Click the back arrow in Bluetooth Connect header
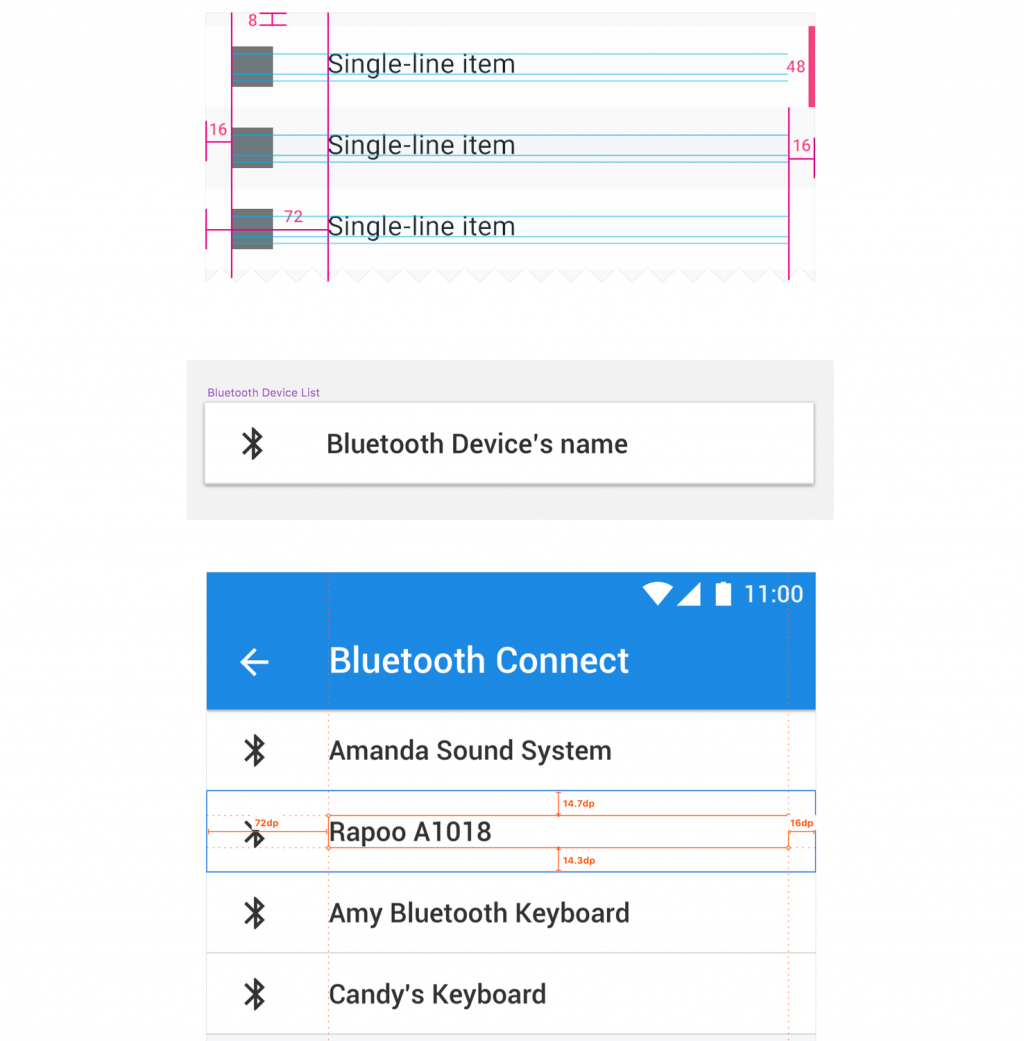Viewport: 1024px width, 1041px height. pos(254,662)
